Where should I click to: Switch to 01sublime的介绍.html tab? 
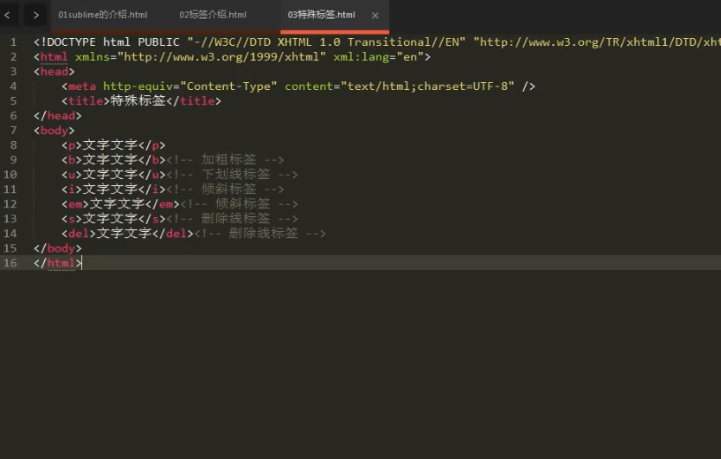pos(103,15)
